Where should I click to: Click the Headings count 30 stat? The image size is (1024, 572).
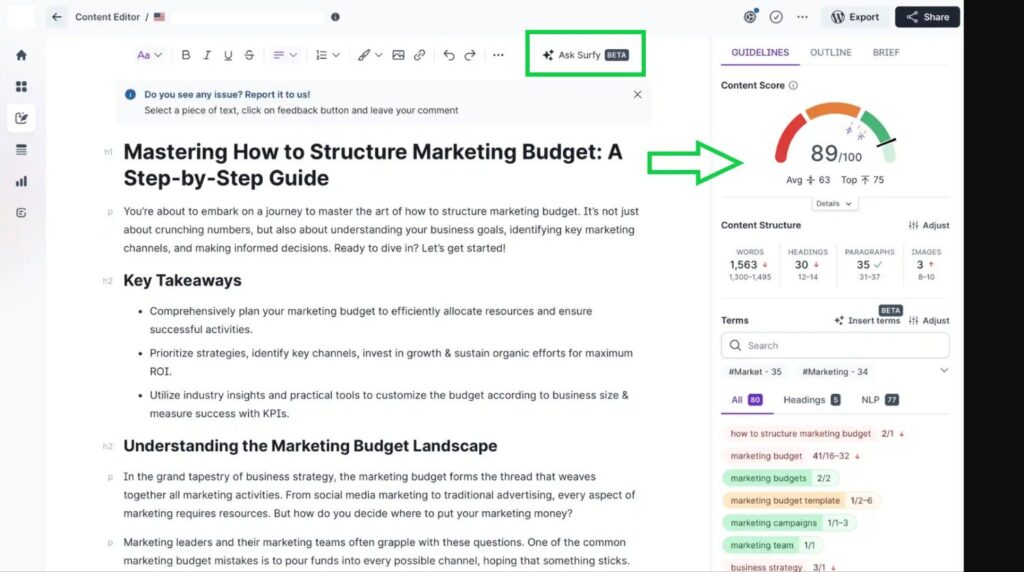click(x=807, y=264)
